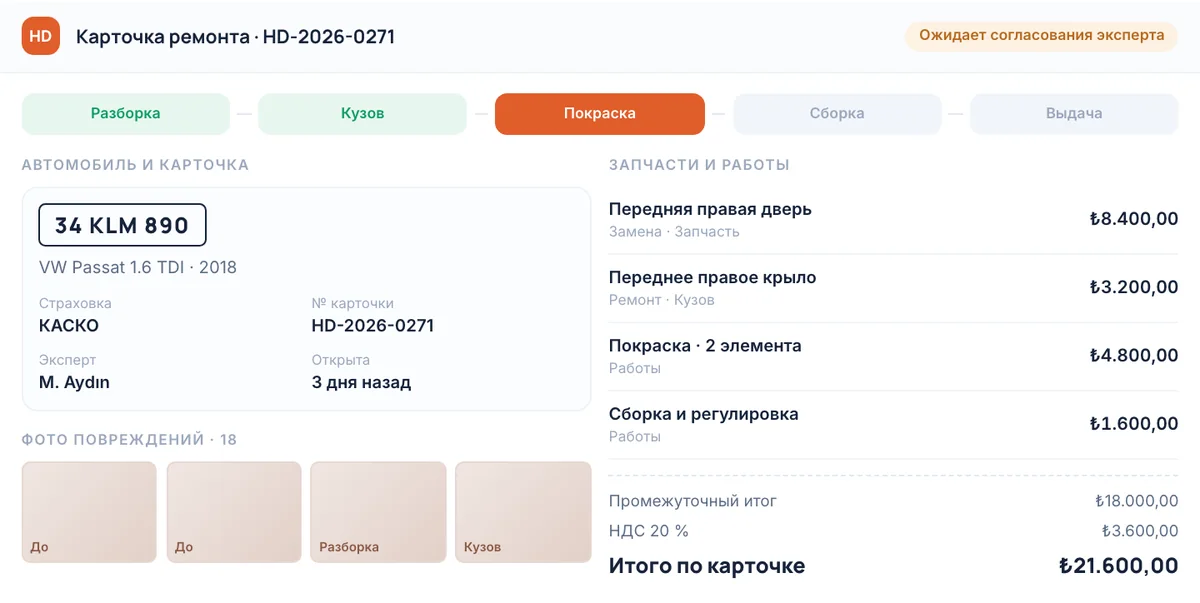Click the Итого по карточке total amount
Viewport: 1200px width, 603px height.
click(1118, 566)
